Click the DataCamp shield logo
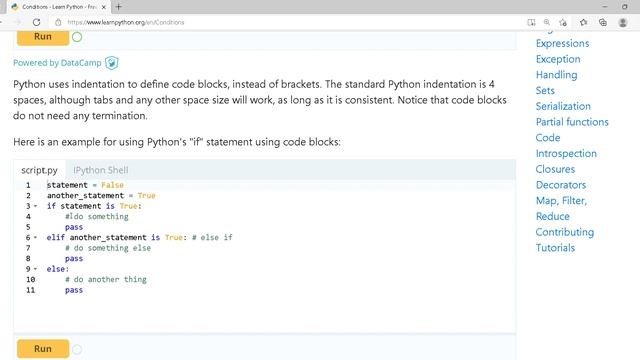 click(x=111, y=63)
